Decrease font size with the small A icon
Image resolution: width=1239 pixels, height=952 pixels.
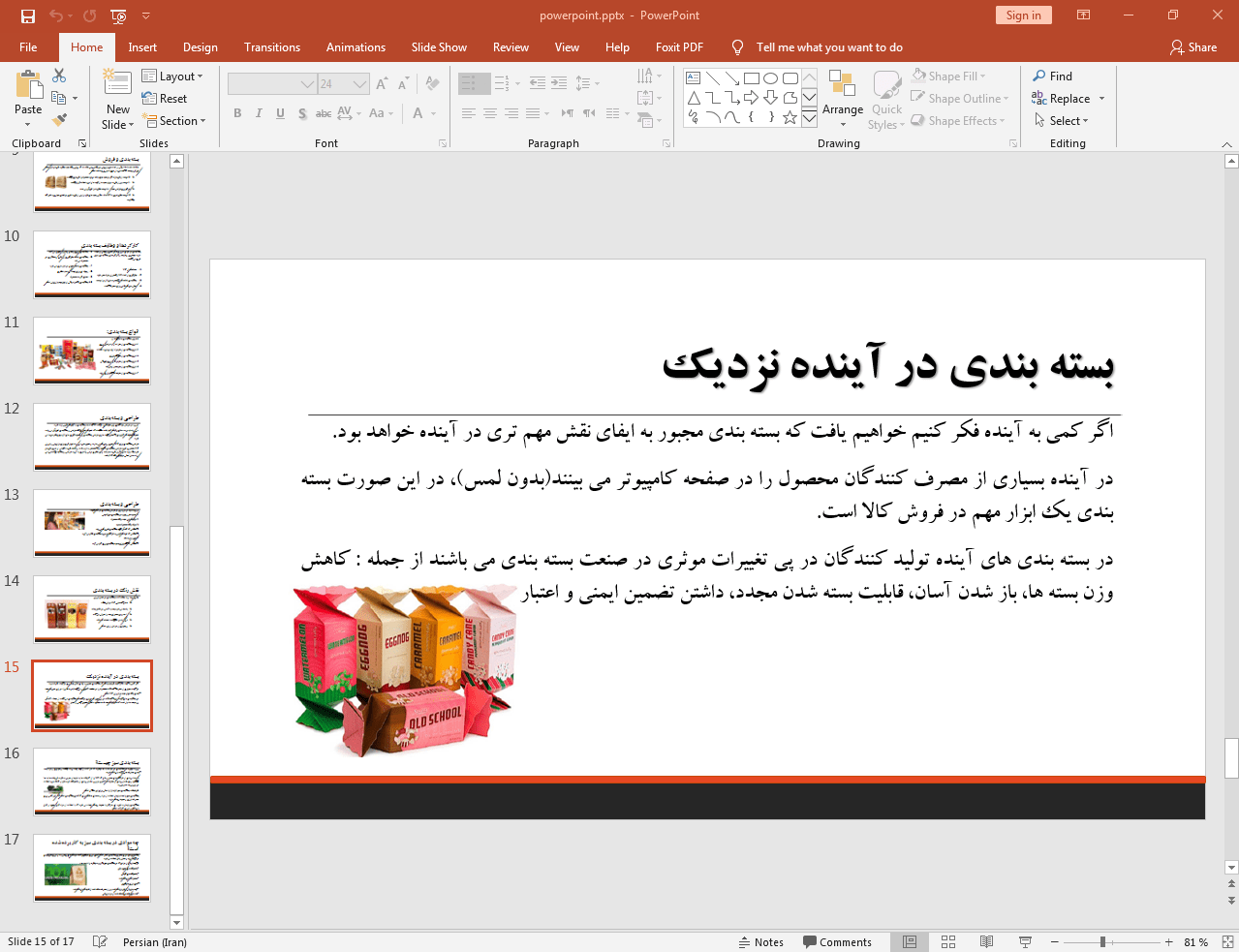point(404,84)
